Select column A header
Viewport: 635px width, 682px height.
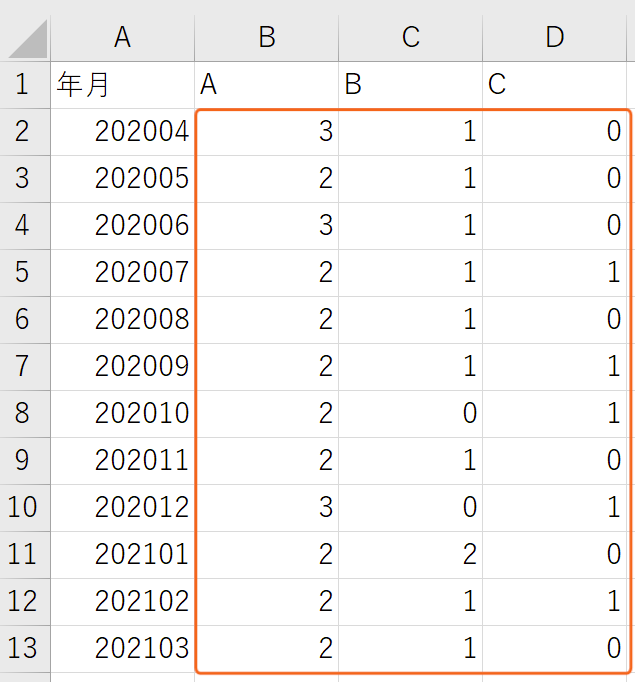(123, 38)
